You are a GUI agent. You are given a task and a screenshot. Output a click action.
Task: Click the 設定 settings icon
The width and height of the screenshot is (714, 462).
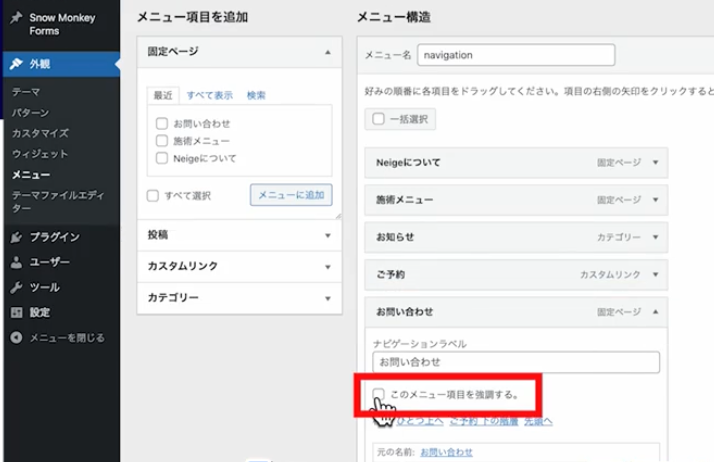tap(16, 312)
